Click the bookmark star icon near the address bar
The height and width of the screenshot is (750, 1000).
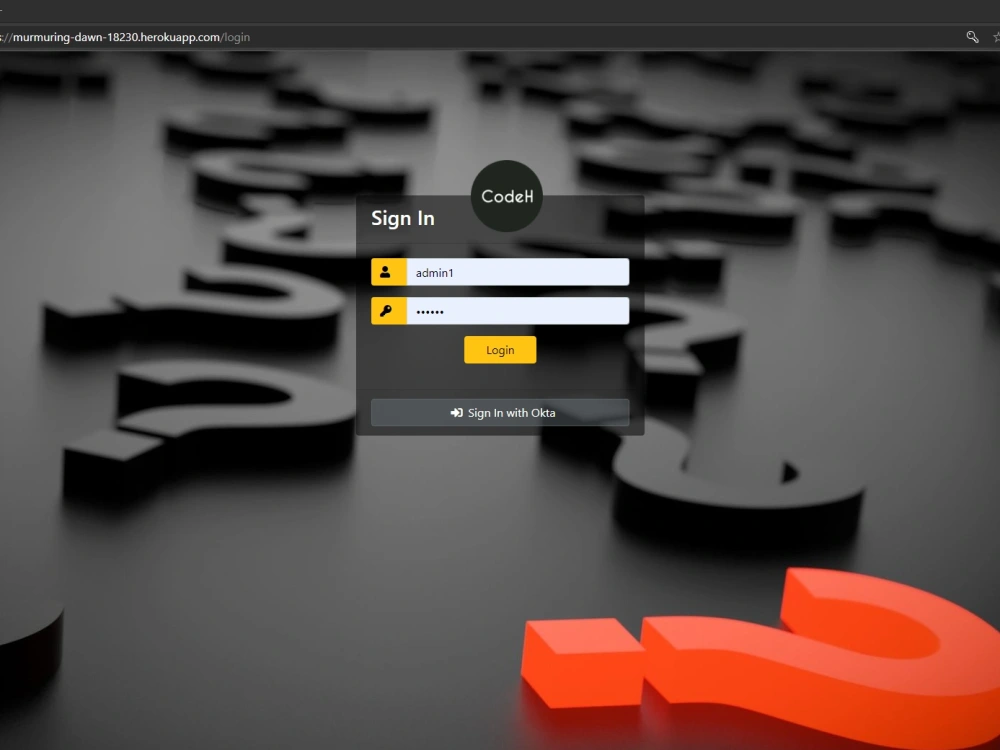(997, 37)
